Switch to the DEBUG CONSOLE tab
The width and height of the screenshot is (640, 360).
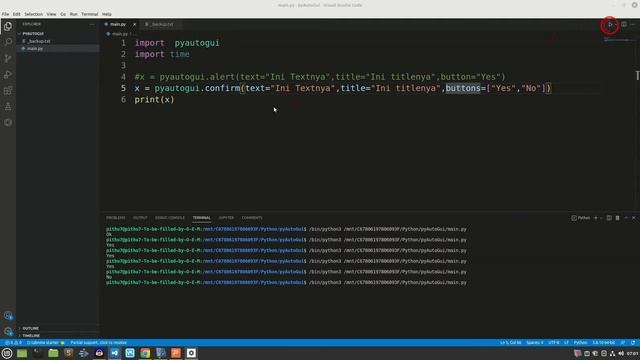point(170,218)
